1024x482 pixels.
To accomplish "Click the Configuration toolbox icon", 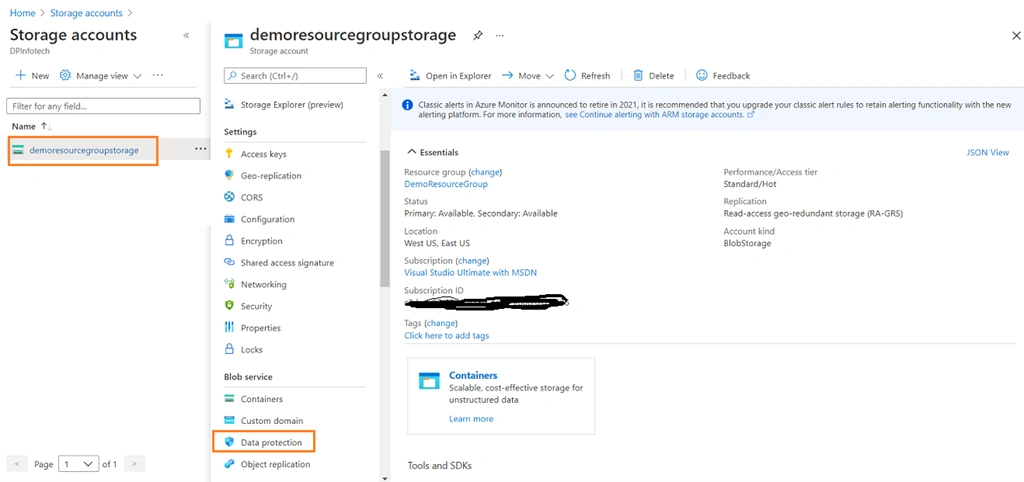I will [229, 219].
